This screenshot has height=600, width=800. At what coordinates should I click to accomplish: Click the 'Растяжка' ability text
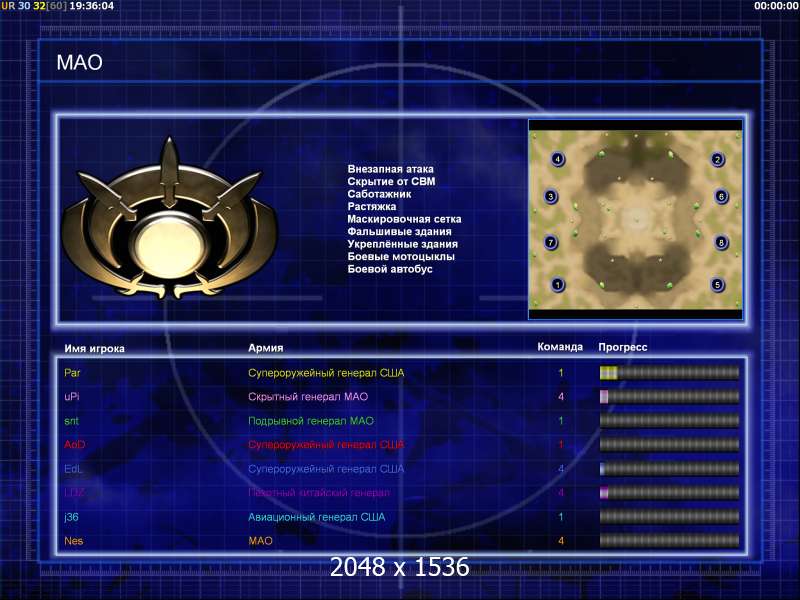coord(371,207)
